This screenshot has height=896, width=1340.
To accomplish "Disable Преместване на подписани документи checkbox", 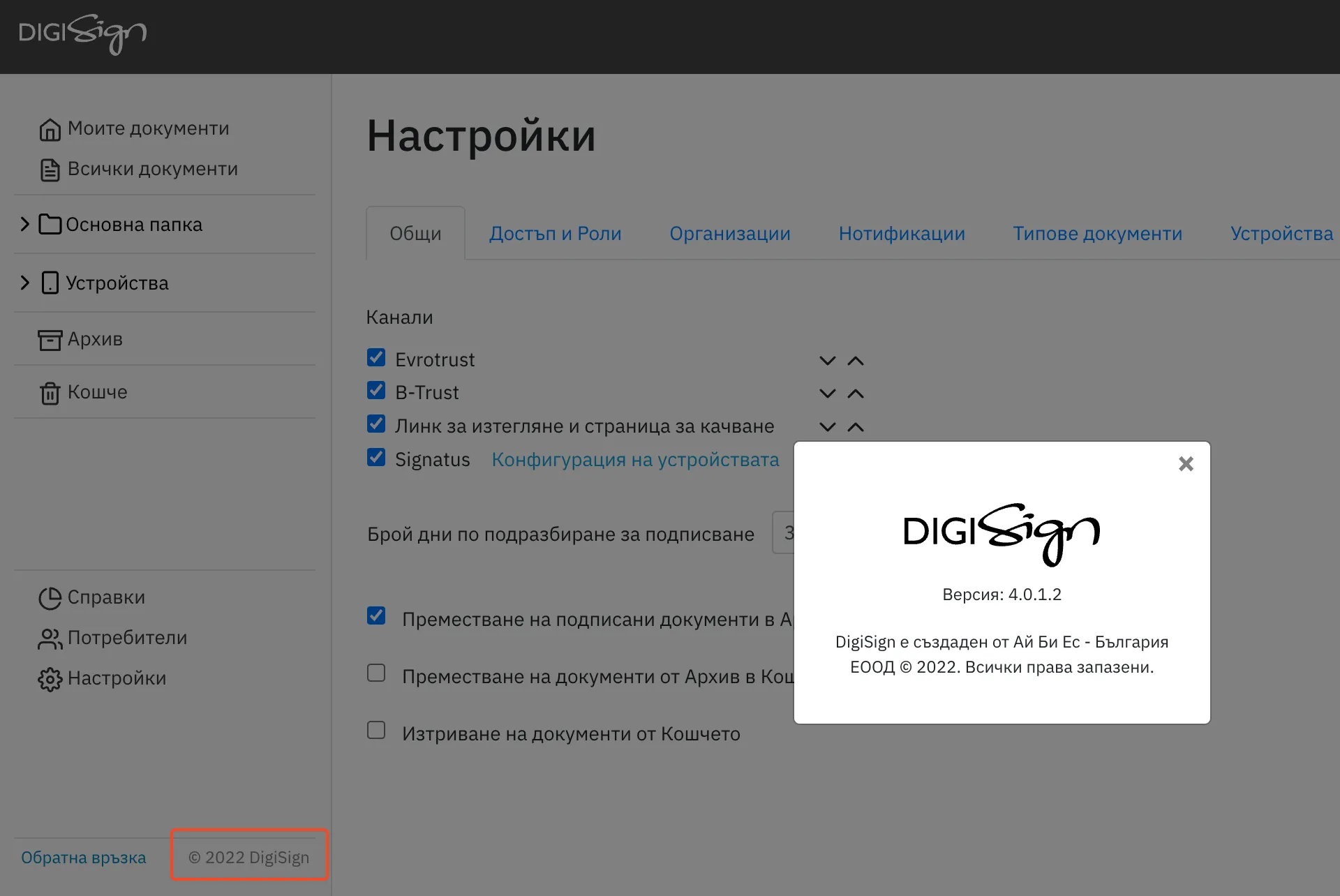I will point(376,615).
